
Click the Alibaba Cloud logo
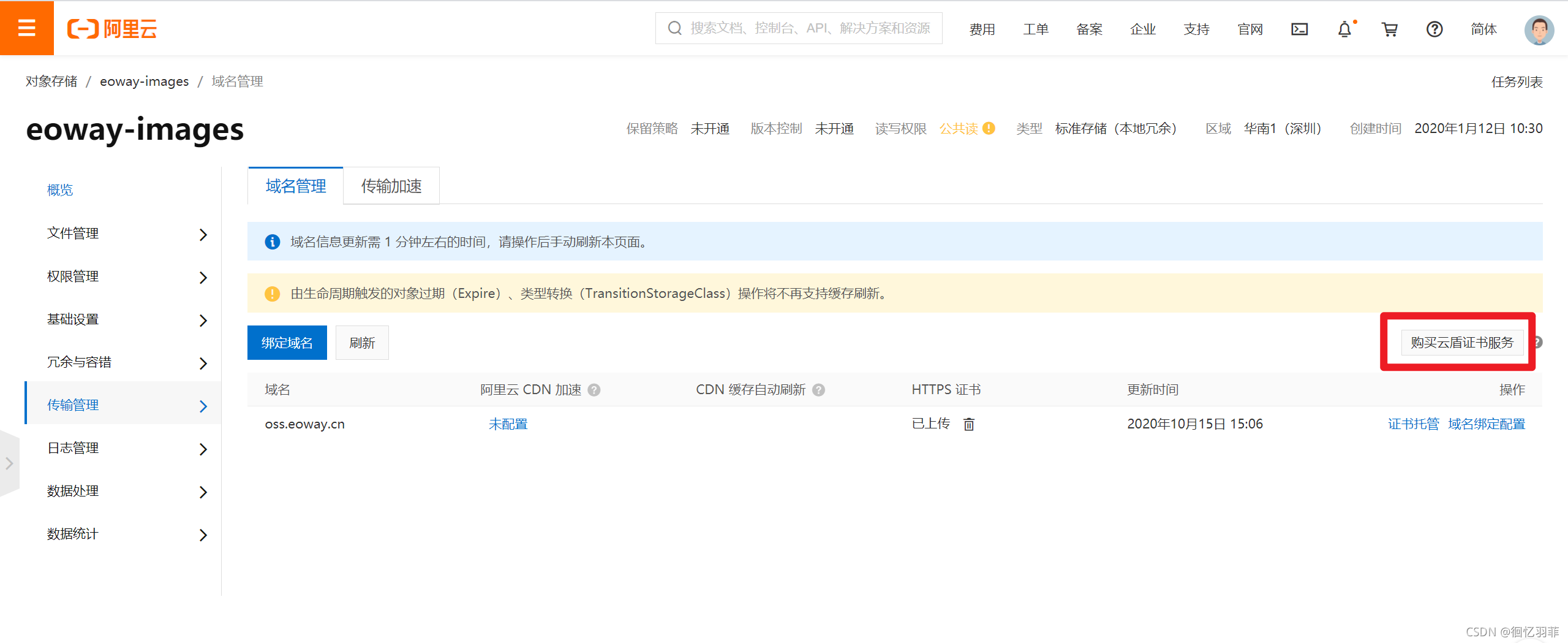click(112, 29)
